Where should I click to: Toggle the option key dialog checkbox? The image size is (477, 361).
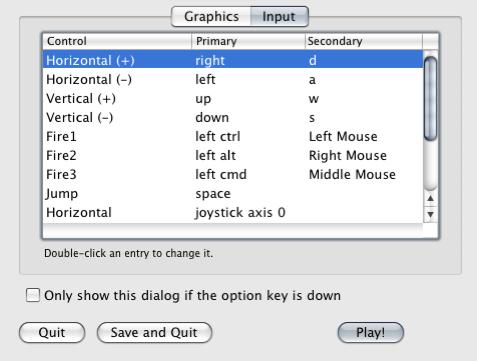(33, 295)
